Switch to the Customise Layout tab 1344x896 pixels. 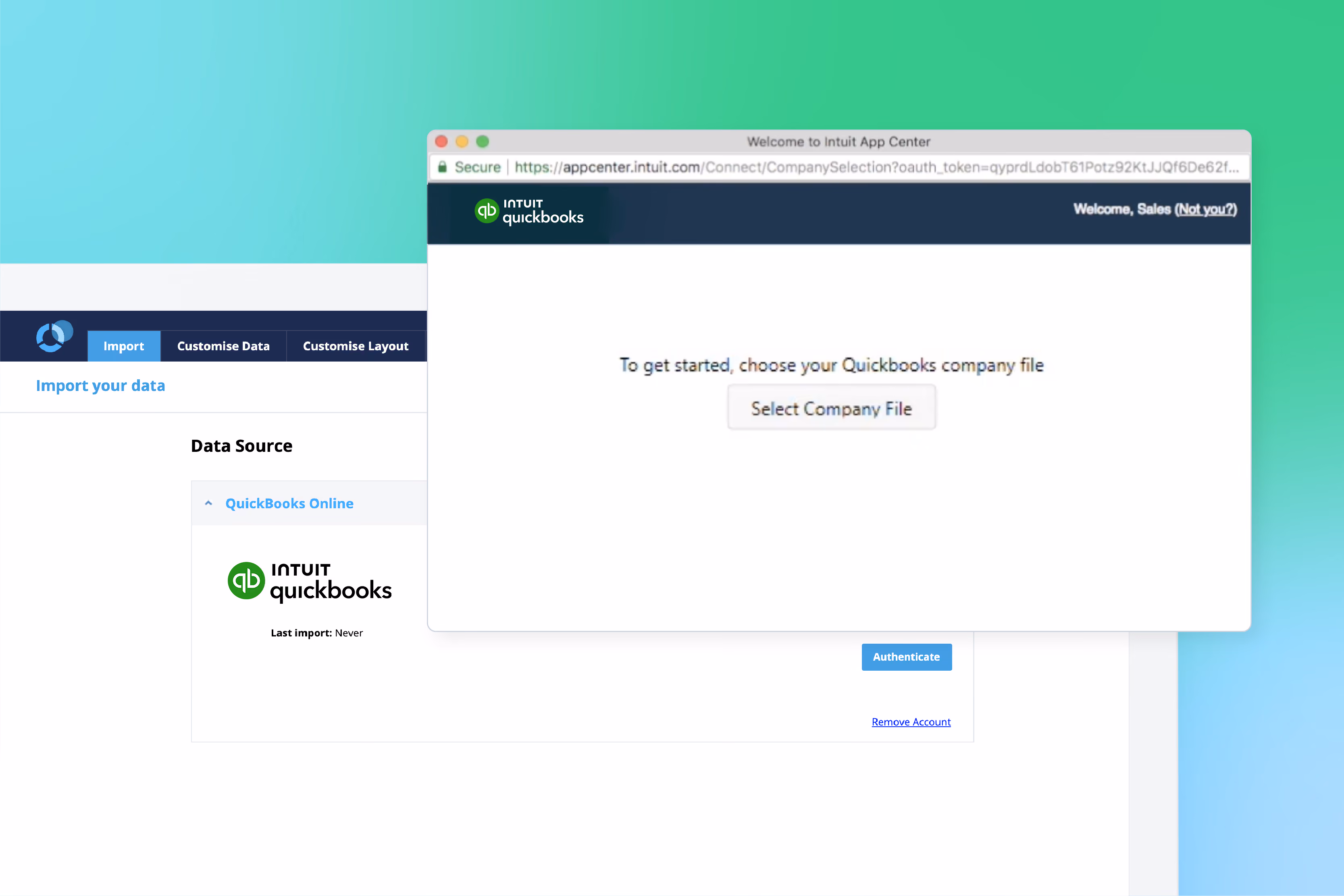pos(356,346)
